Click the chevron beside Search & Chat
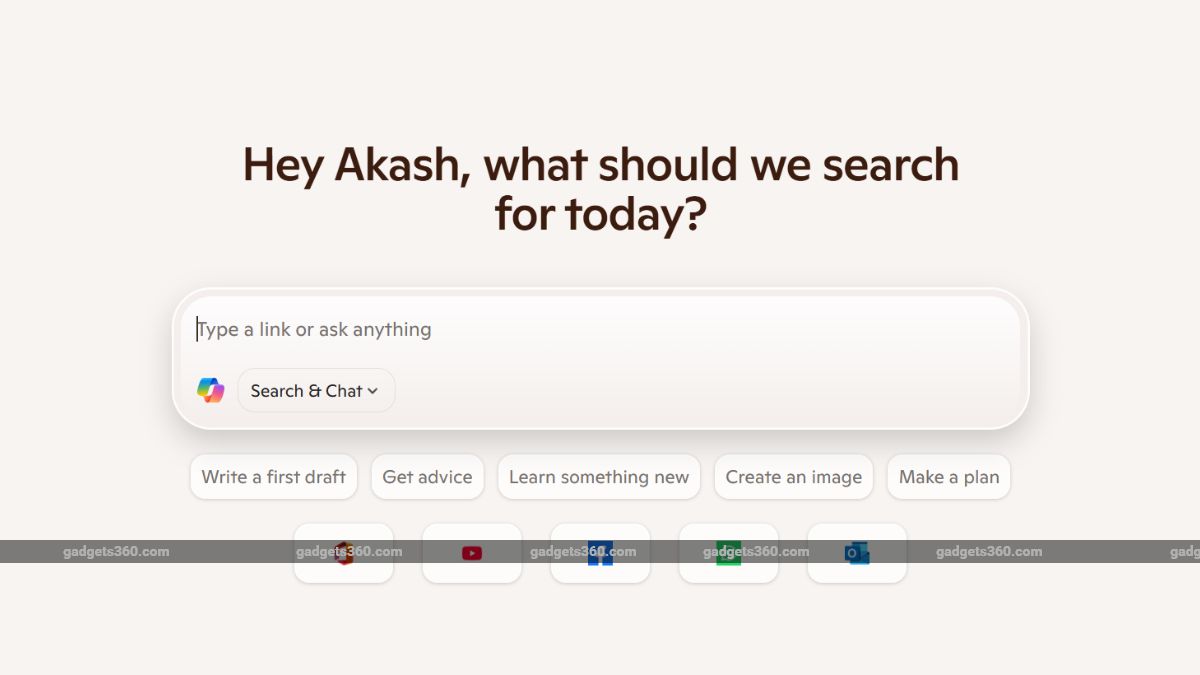 (x=373, y=392)
